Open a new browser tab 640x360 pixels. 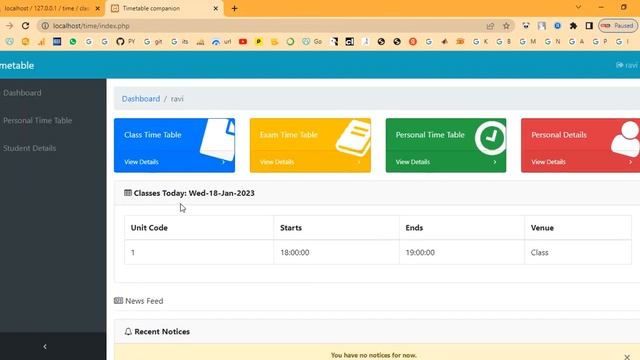tap(234, 8)
